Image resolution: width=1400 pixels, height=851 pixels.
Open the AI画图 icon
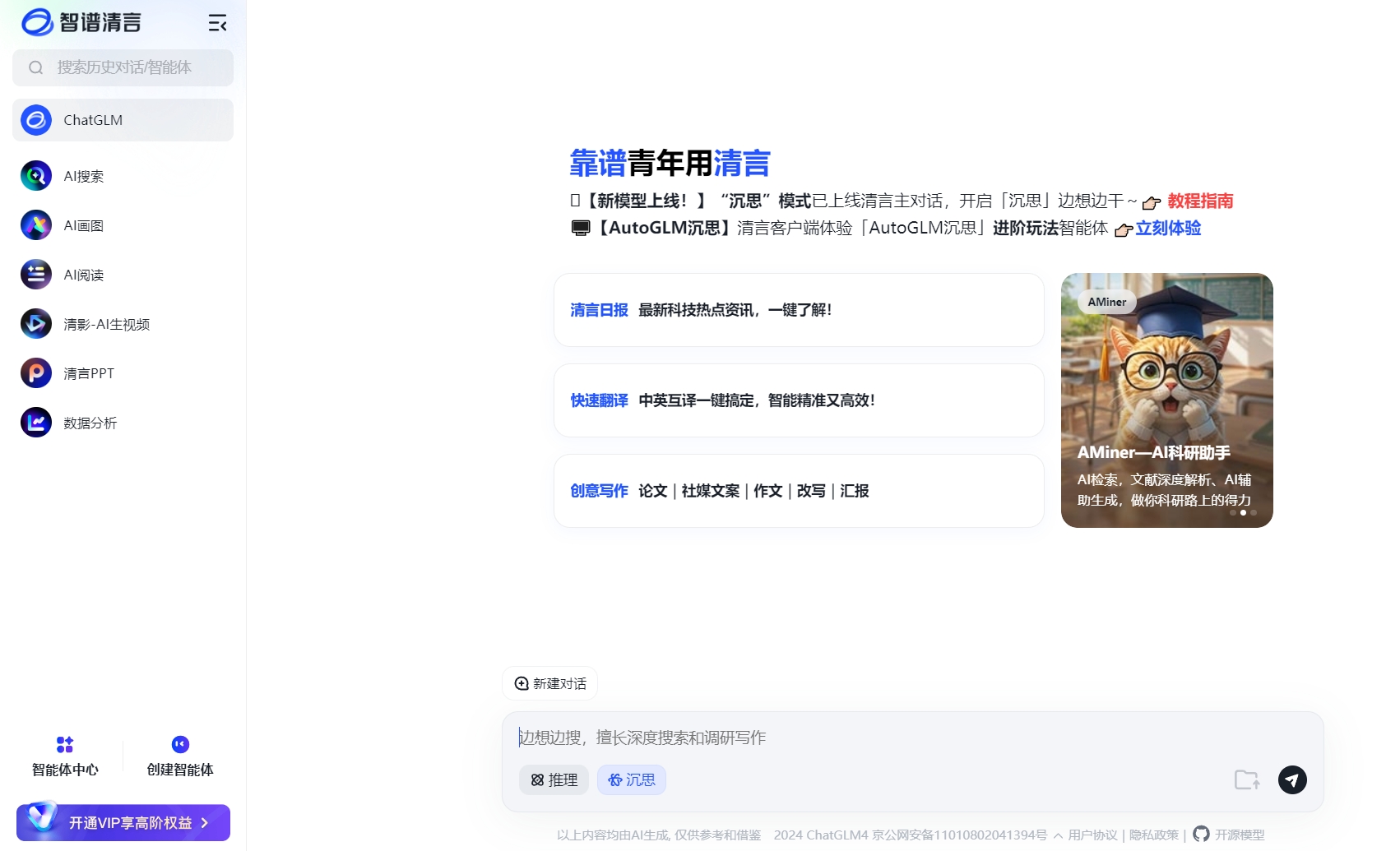(36, 225)
